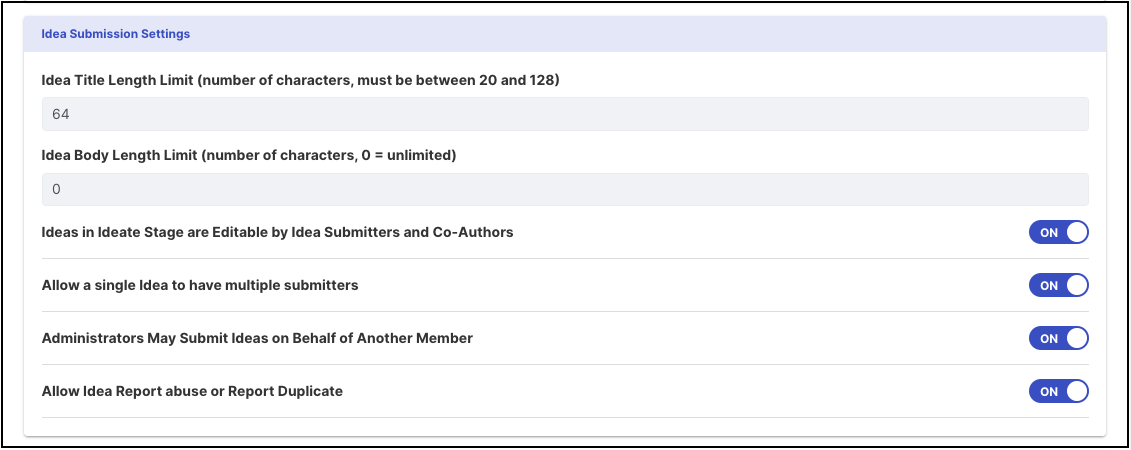
Task: Click the white knob on Ideate Stage toggle
Action: coord(1076,232)
